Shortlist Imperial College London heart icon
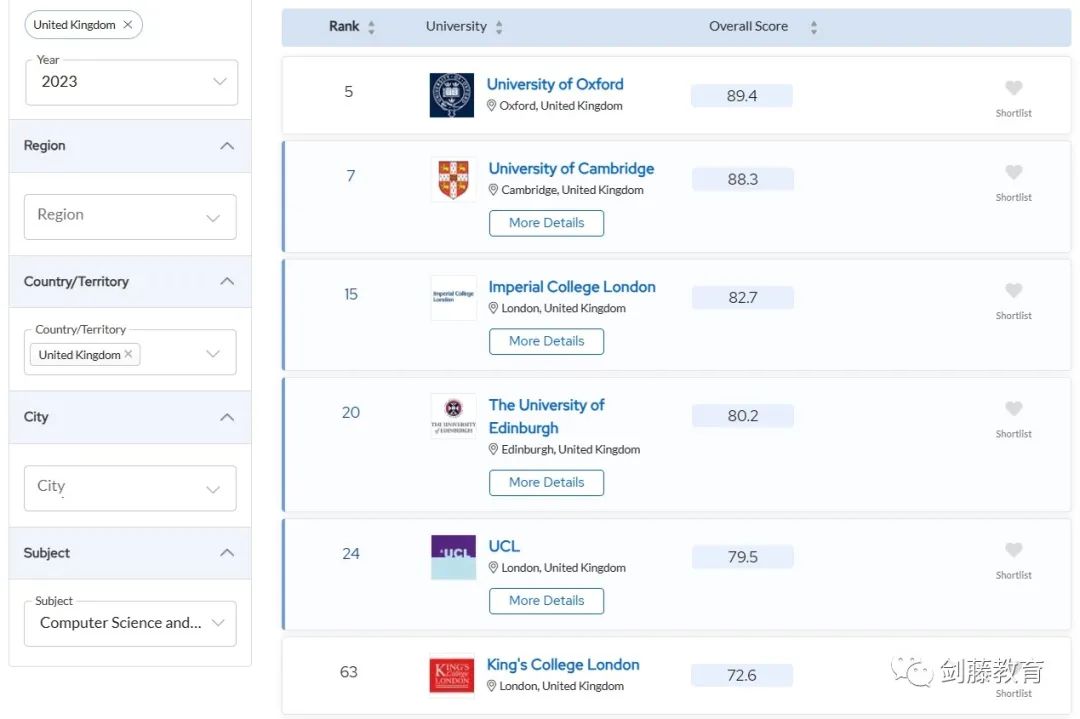 click(x=1013, y=291)
